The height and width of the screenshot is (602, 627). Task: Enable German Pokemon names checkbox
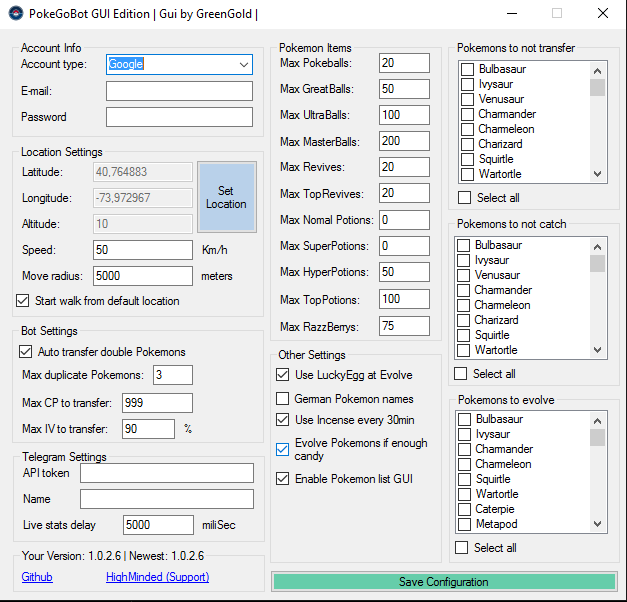283,399
